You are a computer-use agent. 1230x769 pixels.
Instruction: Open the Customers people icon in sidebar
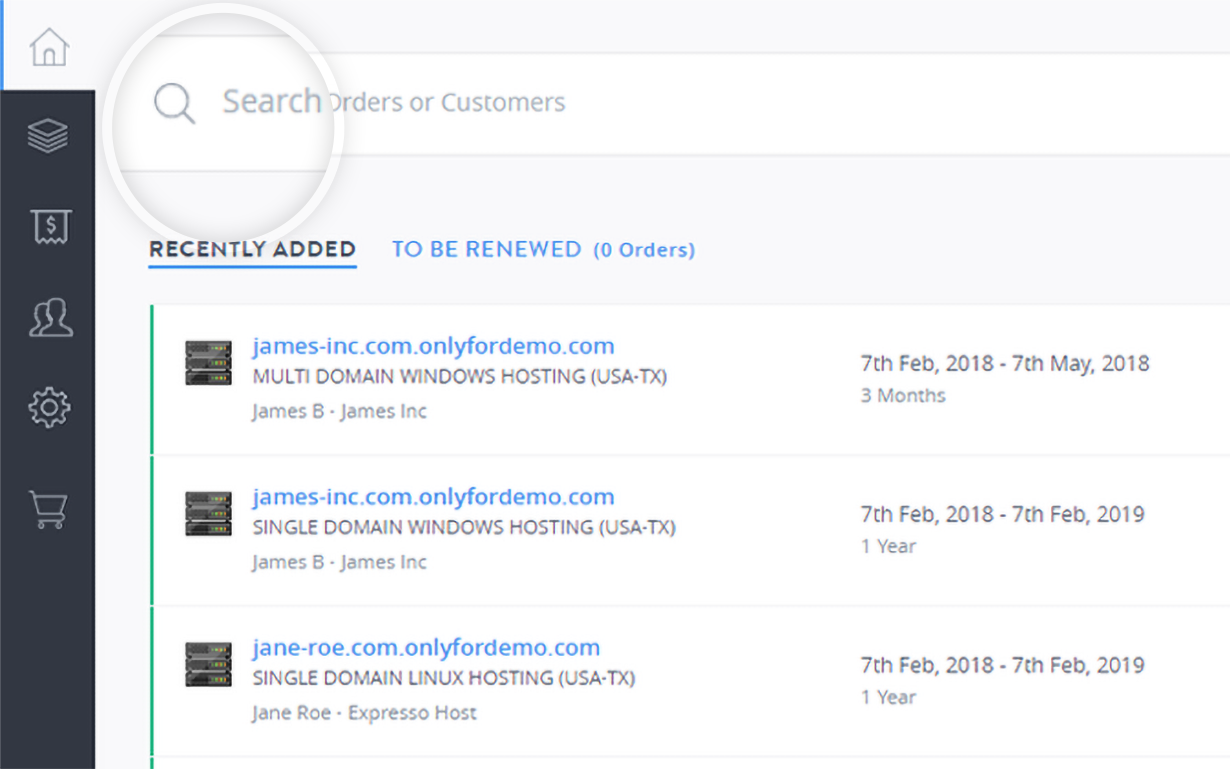[x=49, y=317]
